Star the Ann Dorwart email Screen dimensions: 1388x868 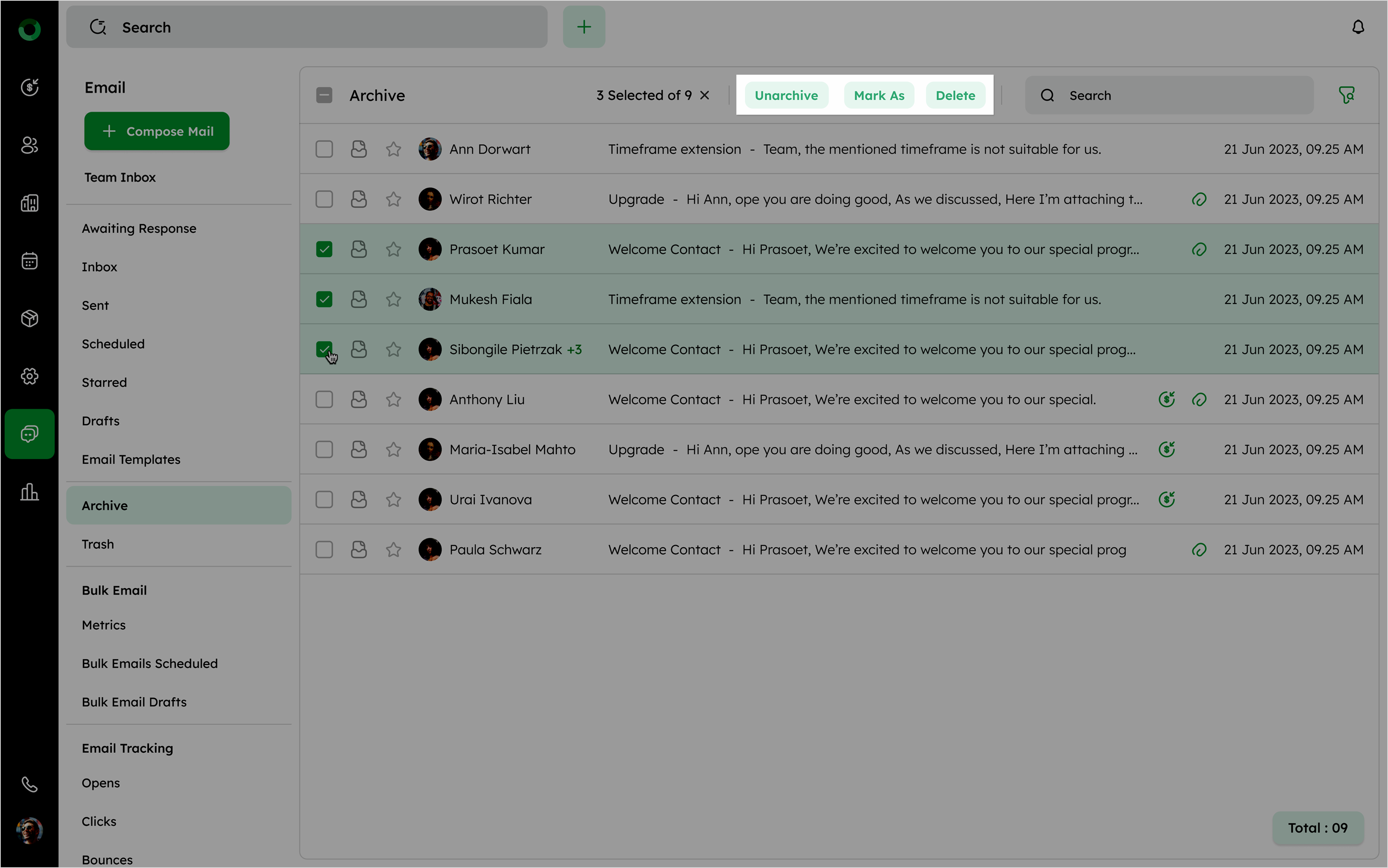pyautogui.click(x=393, y=149)
